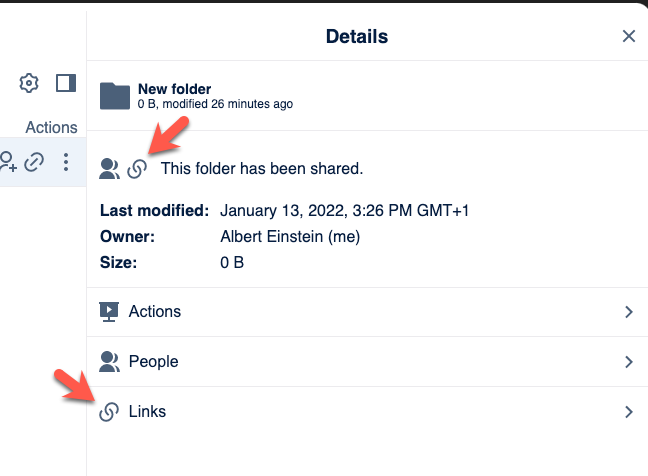The height and width of the screenshot is (476, 648).
Task: Expand the Links section chevron
Action: coord(629,412)
